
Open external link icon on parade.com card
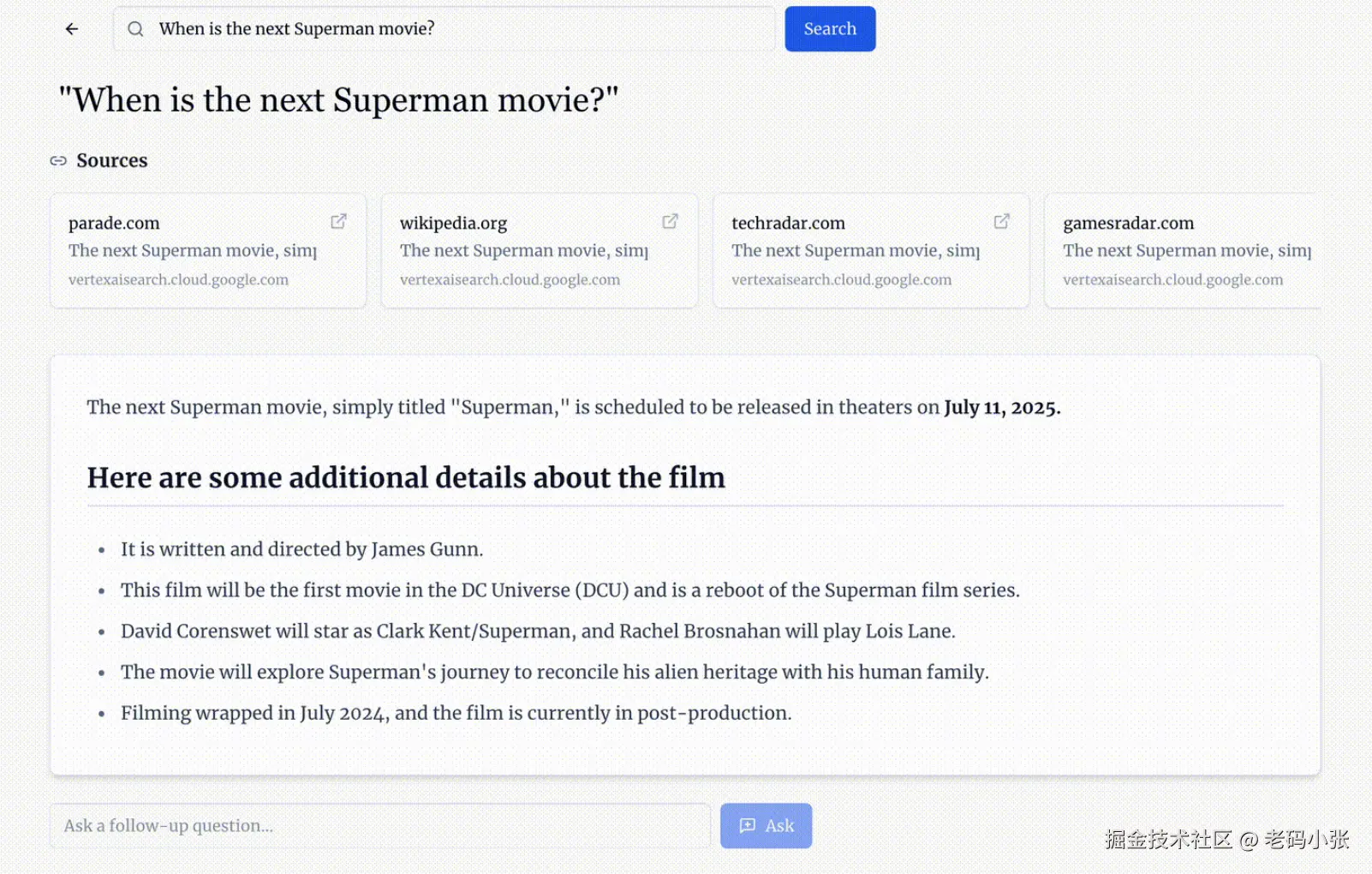(x=338, y=222)
